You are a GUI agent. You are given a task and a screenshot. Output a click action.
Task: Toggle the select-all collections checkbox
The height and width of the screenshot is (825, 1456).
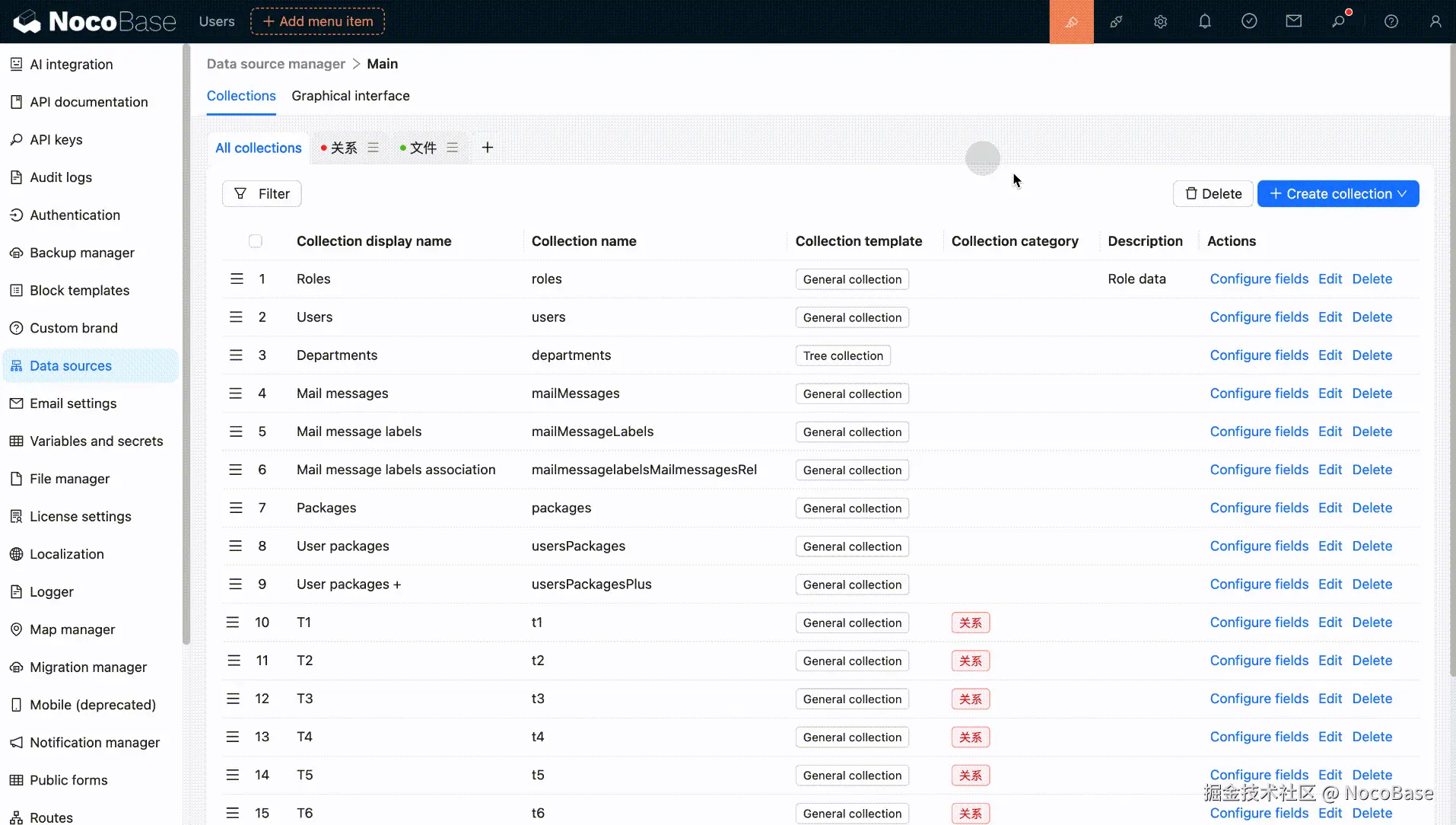click(256, 241)
